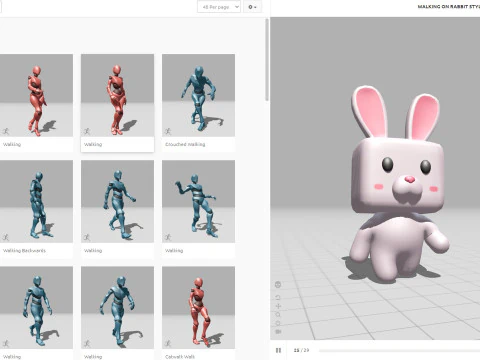Click the reset camera curved-arrow icon
Image resolution: width=480 pixels, height=360 pixels.
pyautogui.click(x=278, y=297)
